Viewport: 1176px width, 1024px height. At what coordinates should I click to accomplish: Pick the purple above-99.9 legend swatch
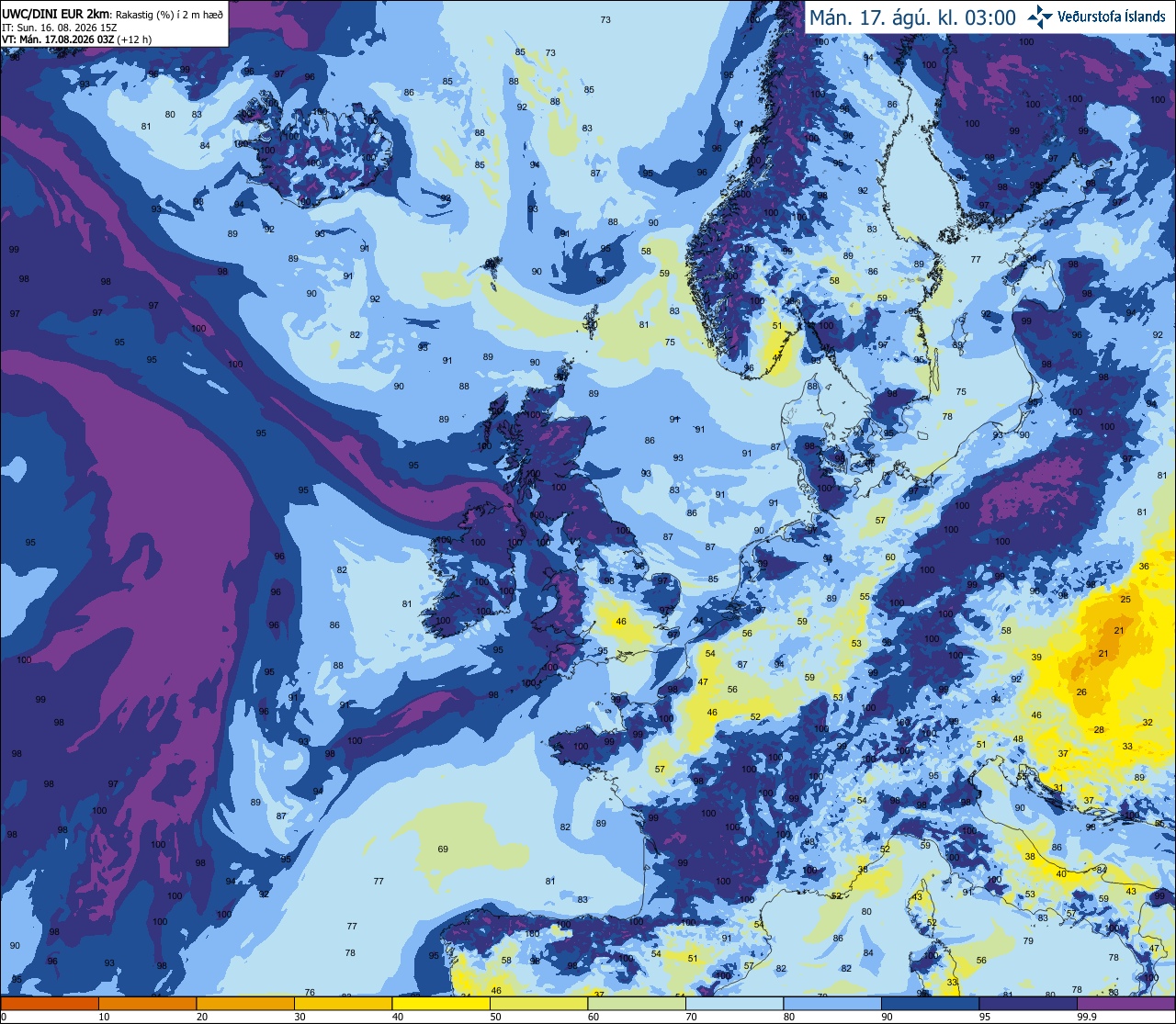point(1125,1003)
